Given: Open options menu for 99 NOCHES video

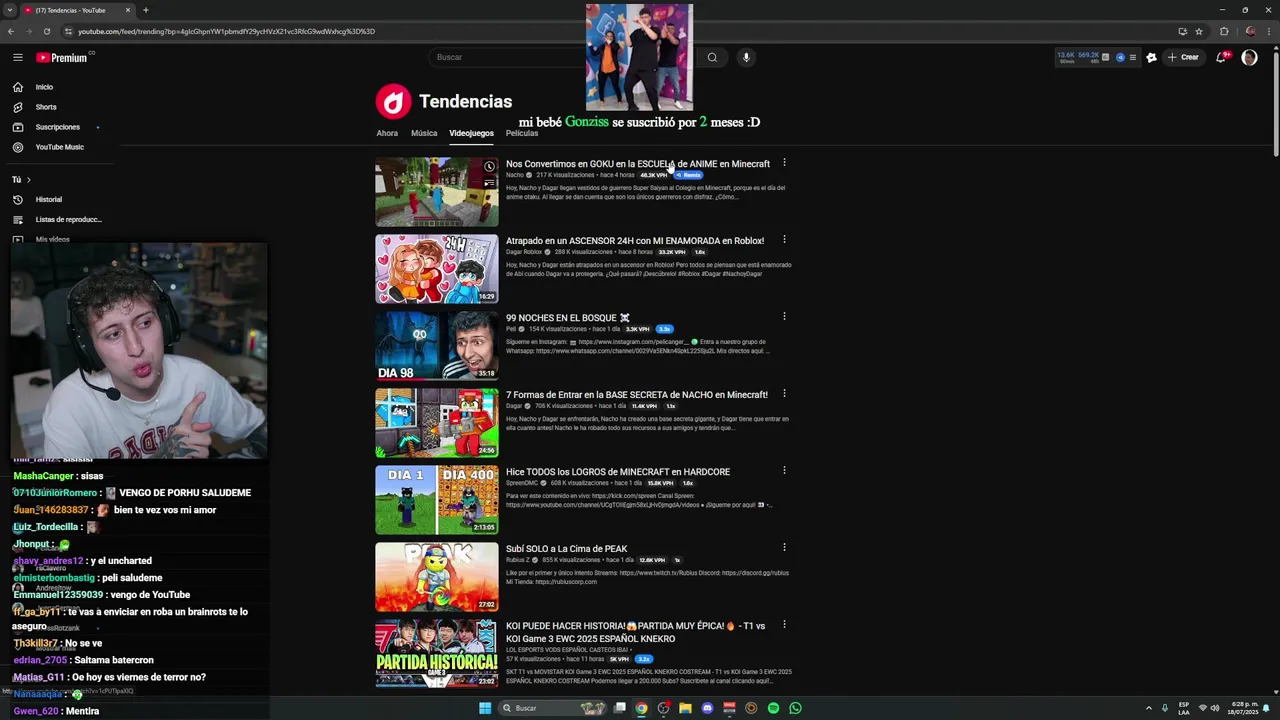Looking at the screenshot, I should (784, 316).
